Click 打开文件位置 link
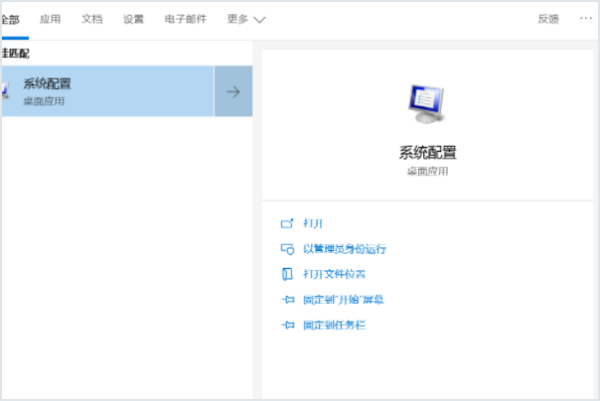This screenshot has width=600, height=401. pyautogui.click(x=334, y=274)
